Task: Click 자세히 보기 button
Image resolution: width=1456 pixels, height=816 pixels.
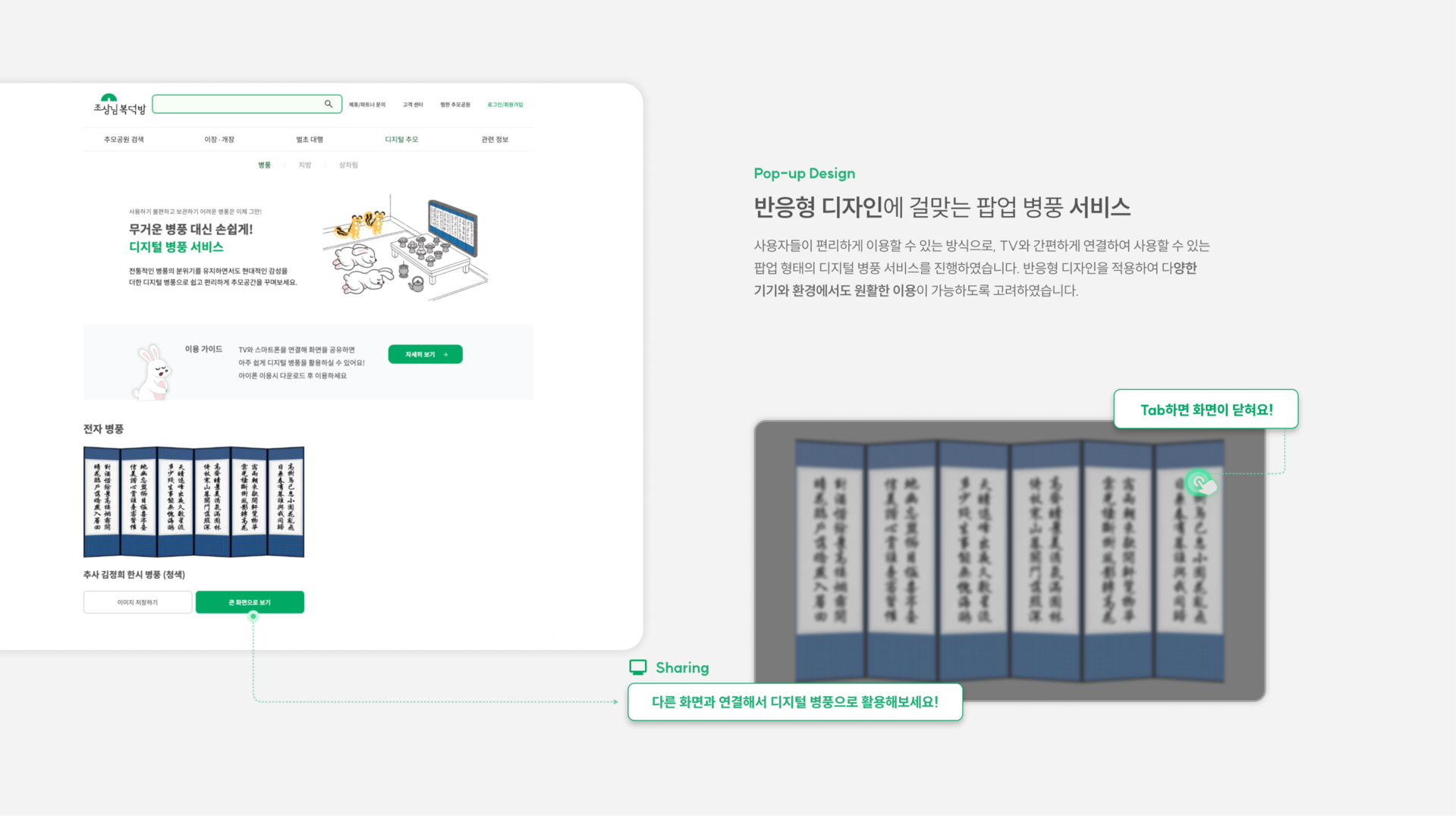Action: click(425, 354)
